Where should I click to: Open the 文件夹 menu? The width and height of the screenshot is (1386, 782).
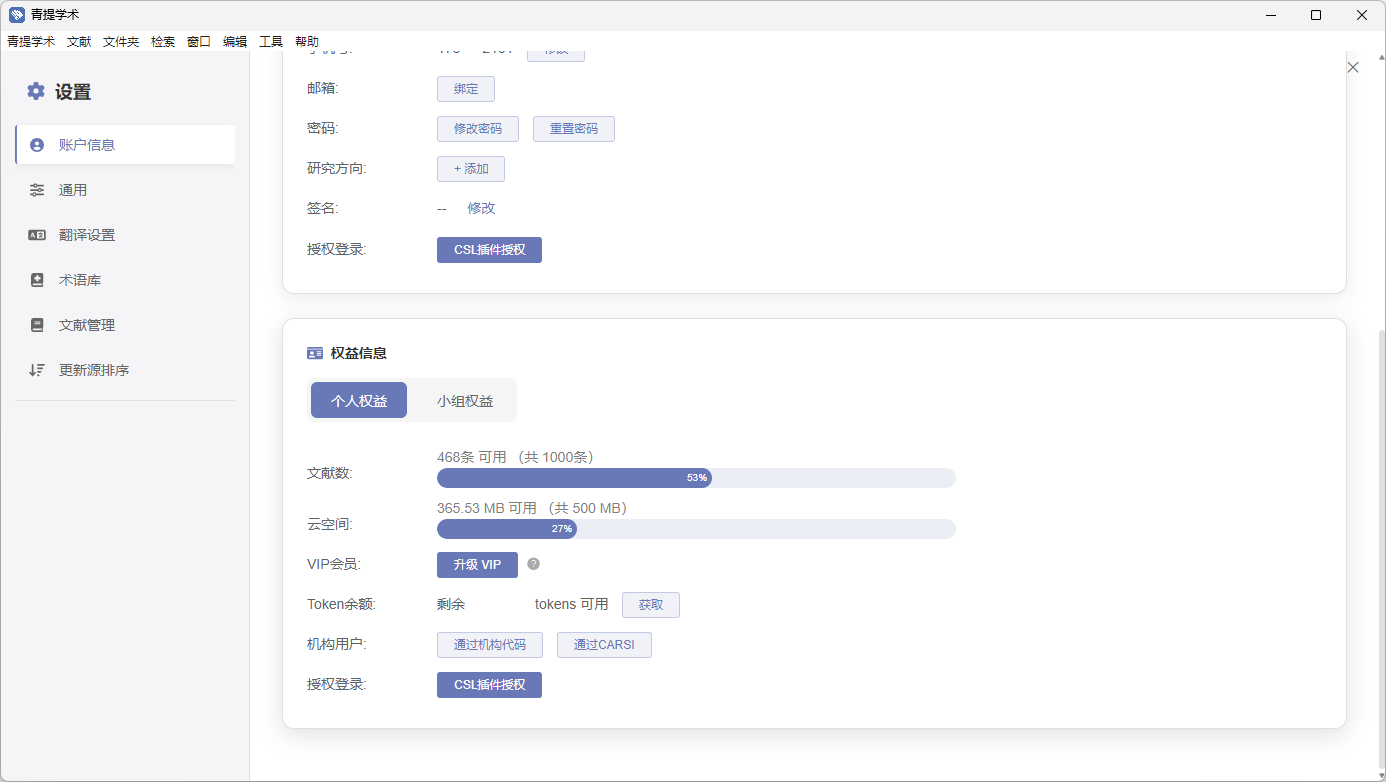click(x=121, y=41)
